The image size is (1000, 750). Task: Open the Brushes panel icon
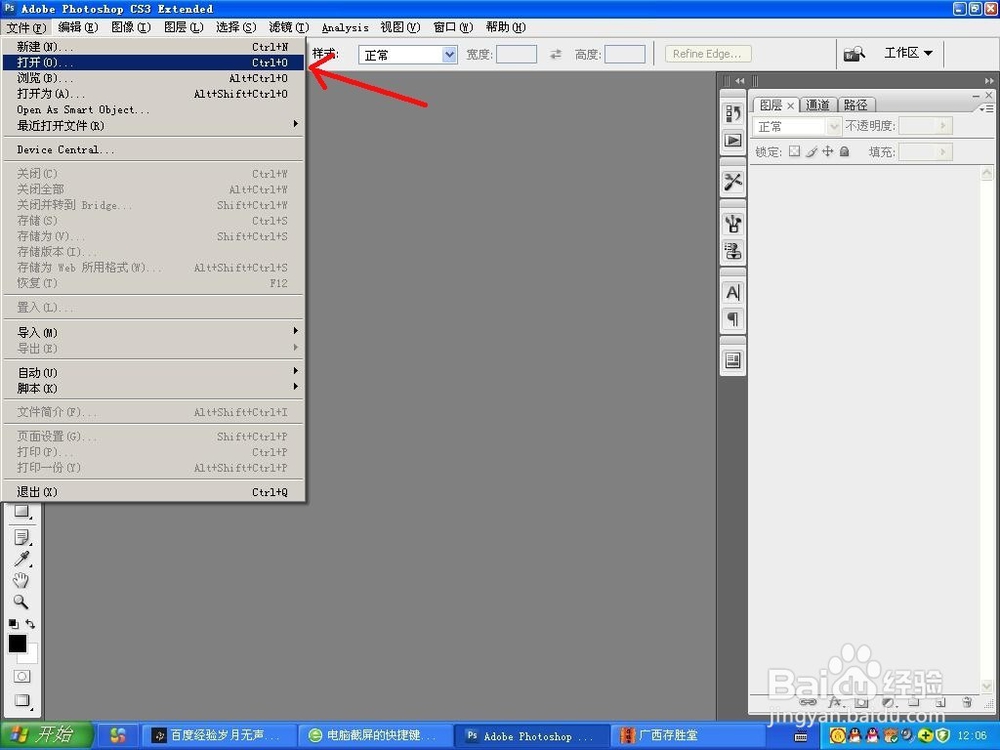[733, 224]
